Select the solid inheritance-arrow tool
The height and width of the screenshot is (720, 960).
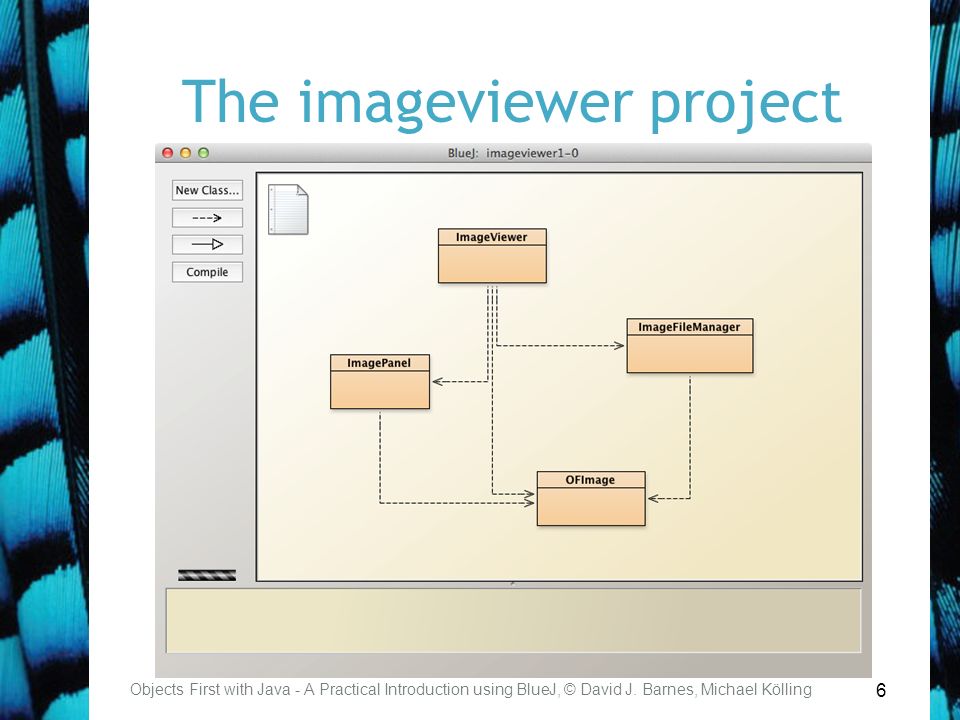pyautogui.click(x=207, y=244)
